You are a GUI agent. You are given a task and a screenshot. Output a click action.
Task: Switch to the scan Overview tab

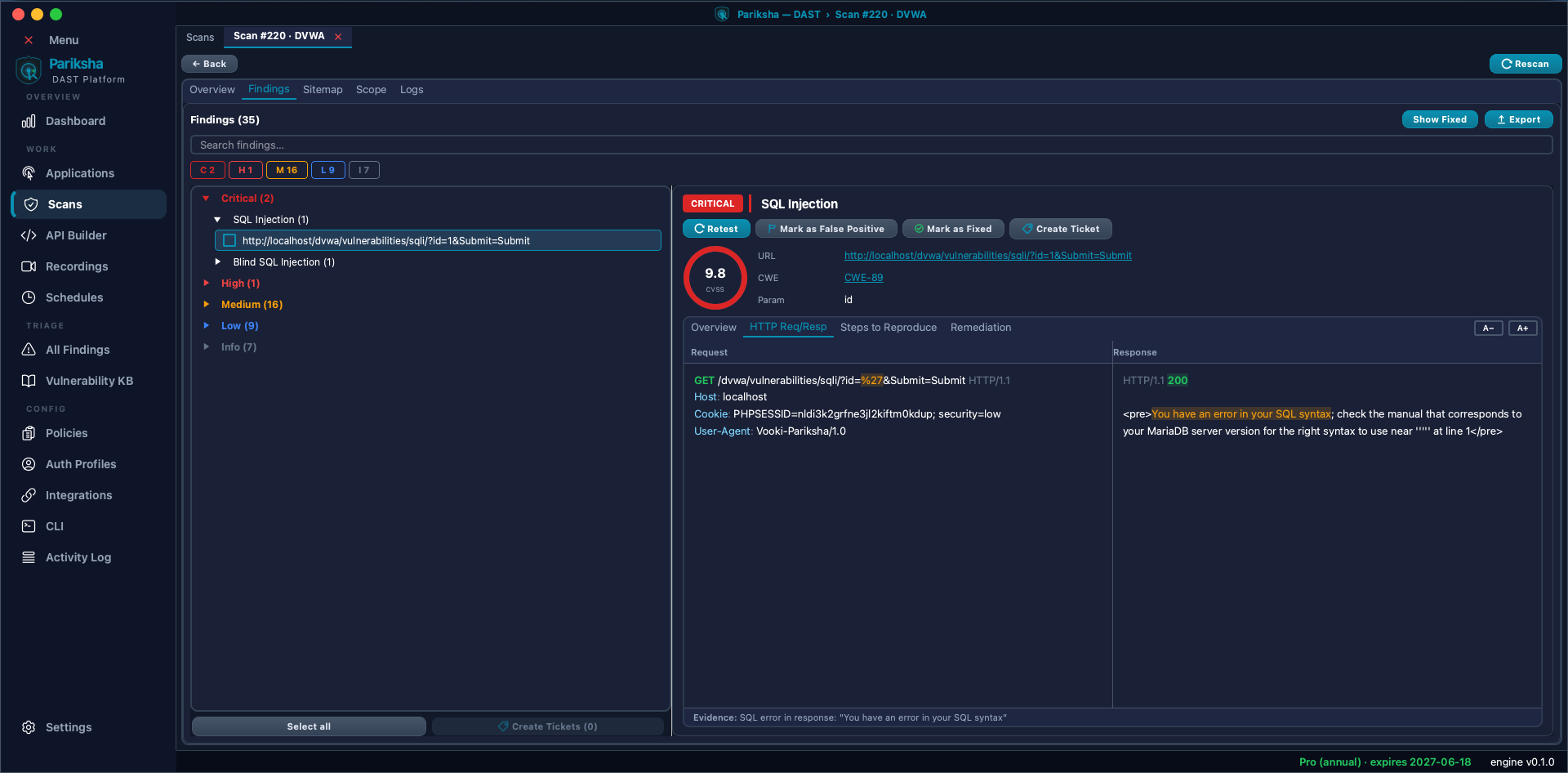pyautogui.click(x=212, y=90)
